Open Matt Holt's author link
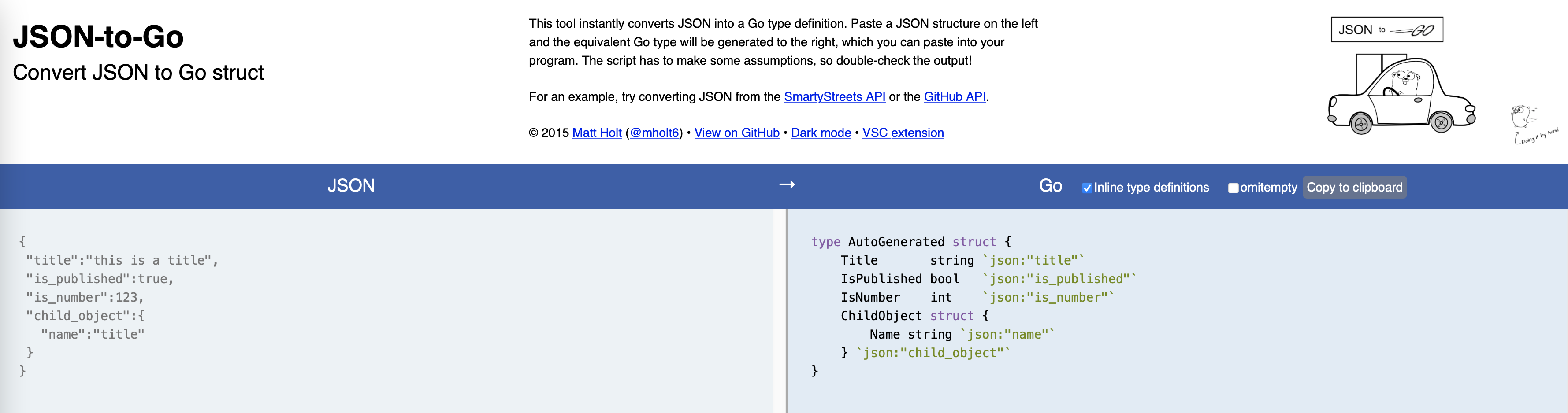1568x413 pixels. coord(597,133)
